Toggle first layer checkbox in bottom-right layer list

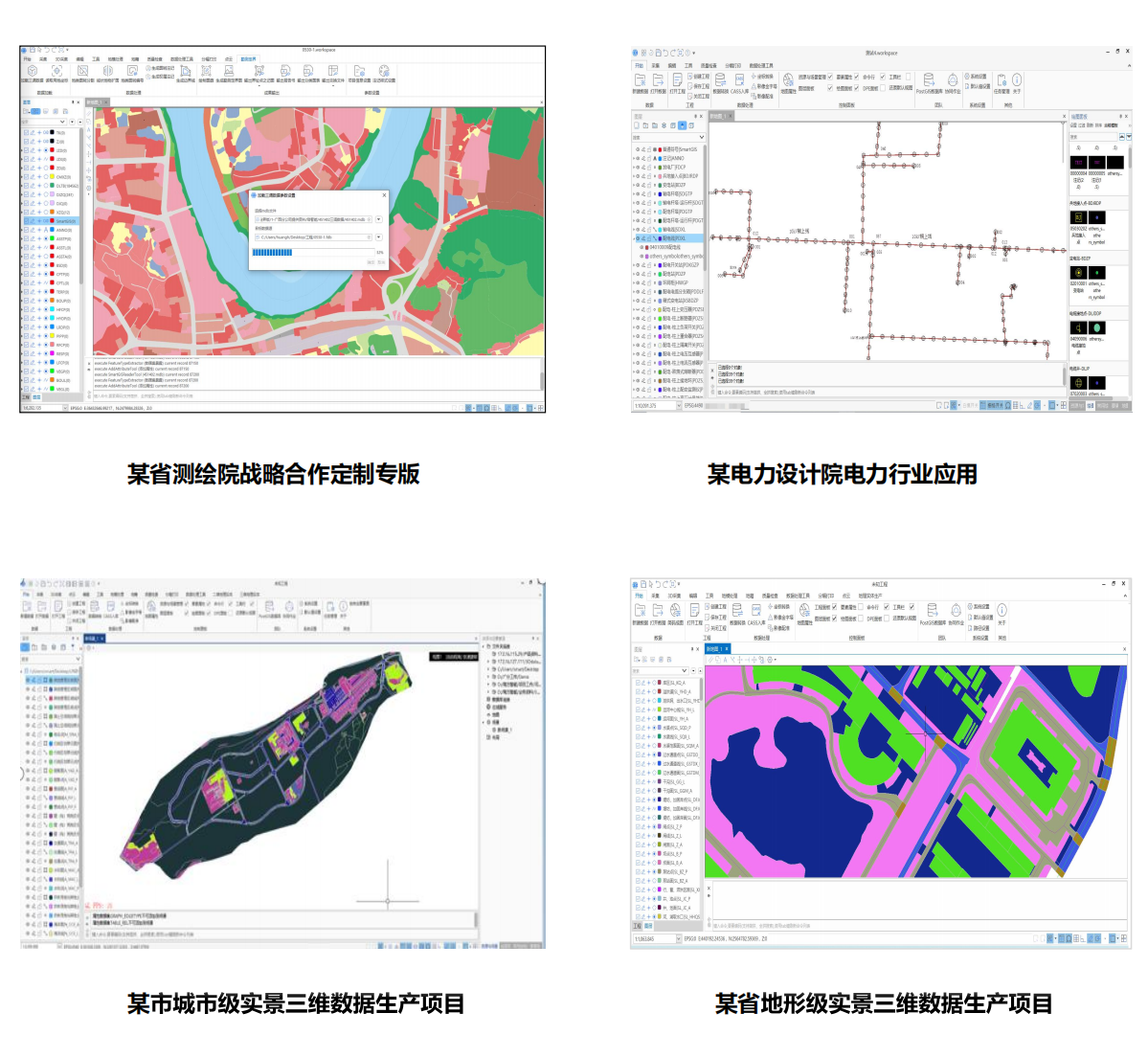[x=638, y=683]
